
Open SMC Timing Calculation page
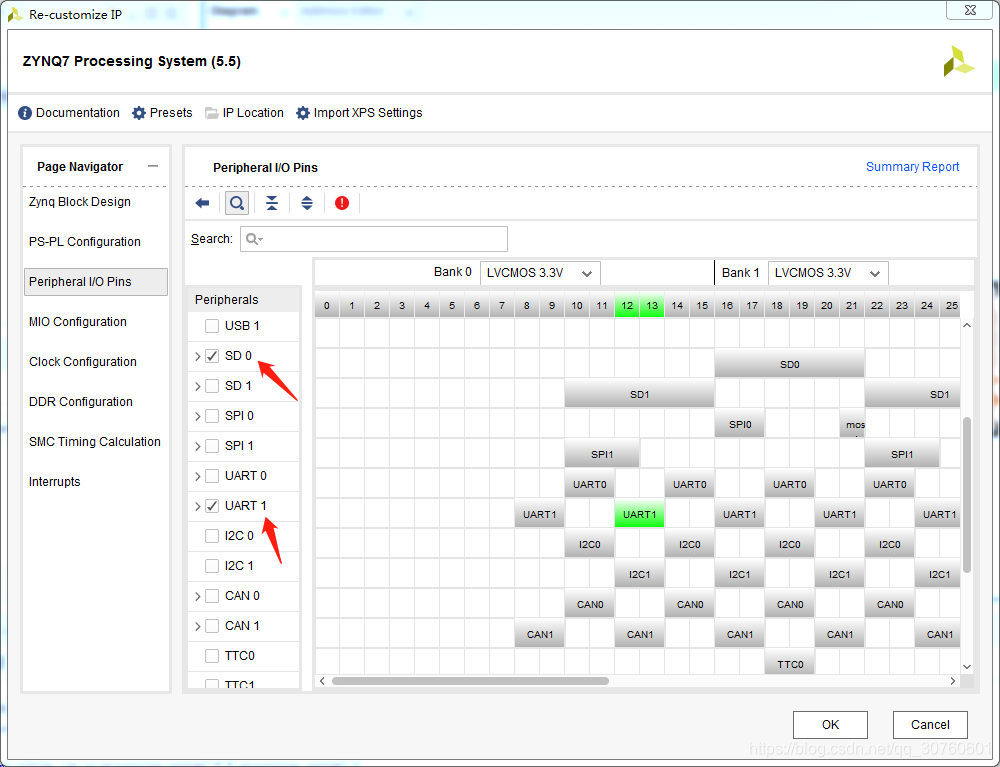pyautogui.click(x=95, y=442)
